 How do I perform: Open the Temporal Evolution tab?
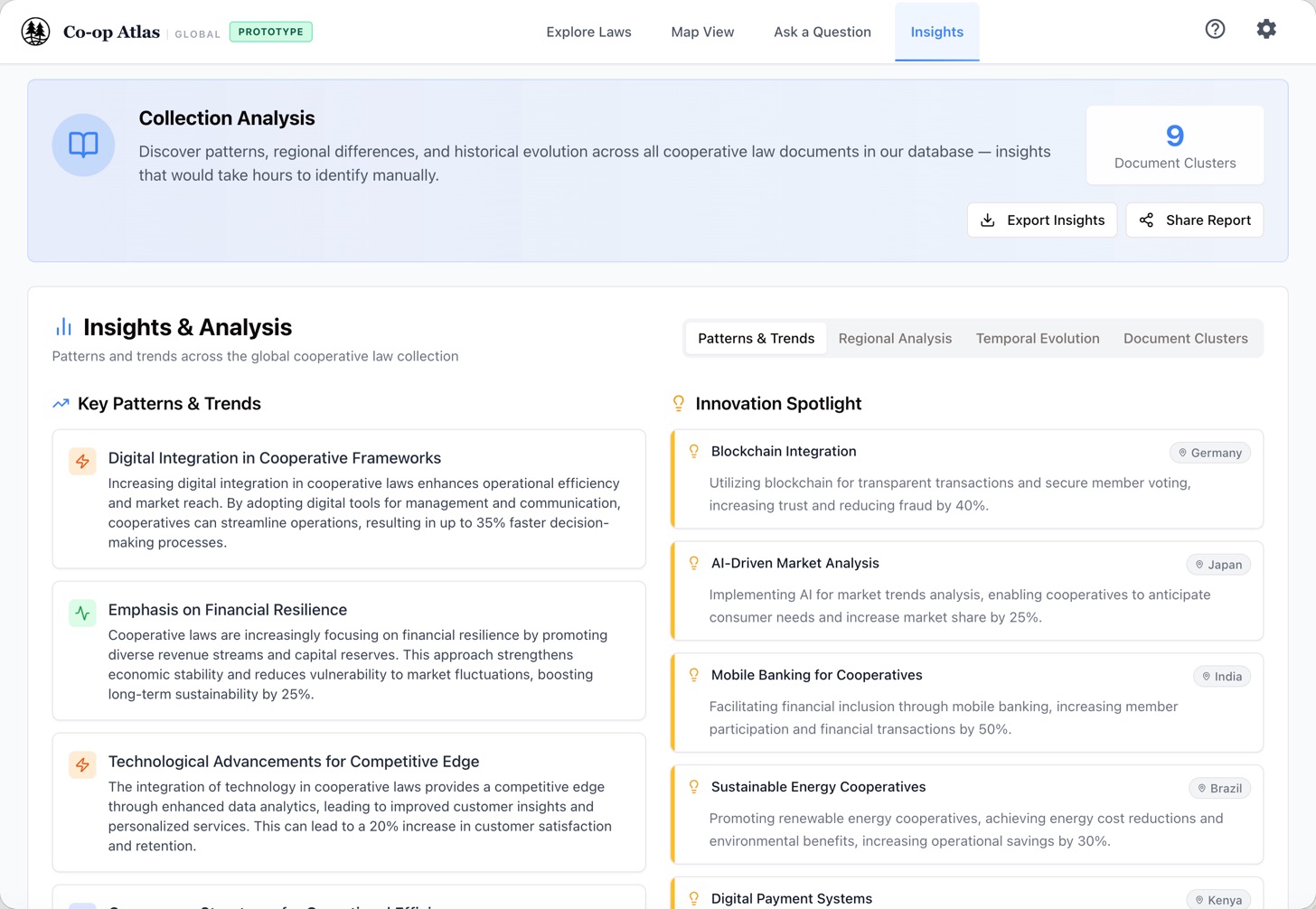[x=1038, y=338]
